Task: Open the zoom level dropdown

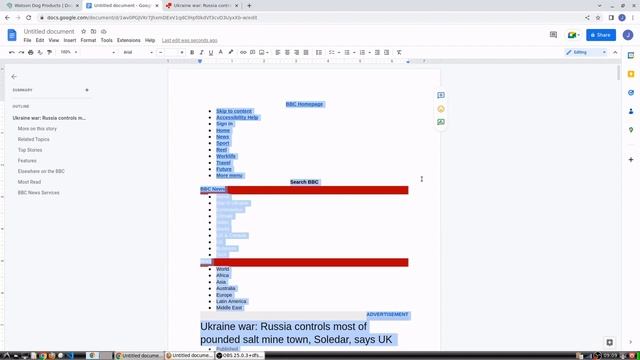Action: click(69, 52)
